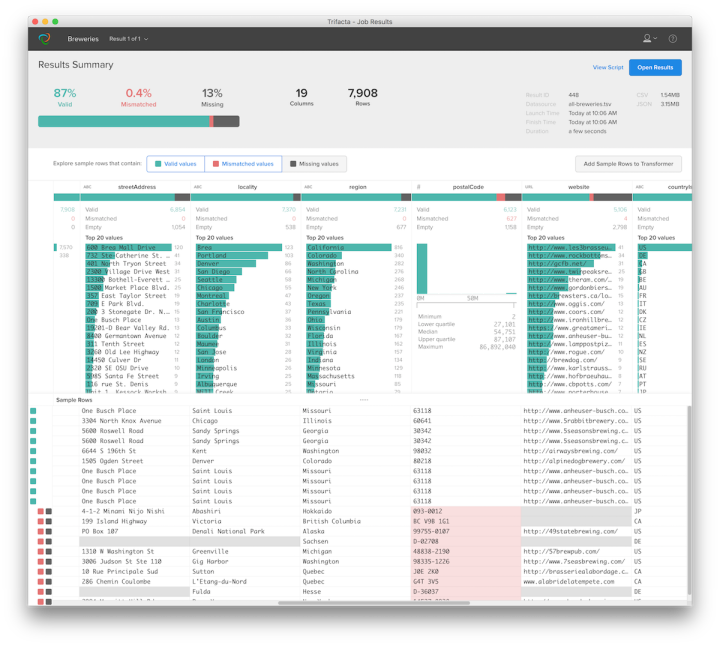Click the 87% Valid statistic

pos(65,98)
